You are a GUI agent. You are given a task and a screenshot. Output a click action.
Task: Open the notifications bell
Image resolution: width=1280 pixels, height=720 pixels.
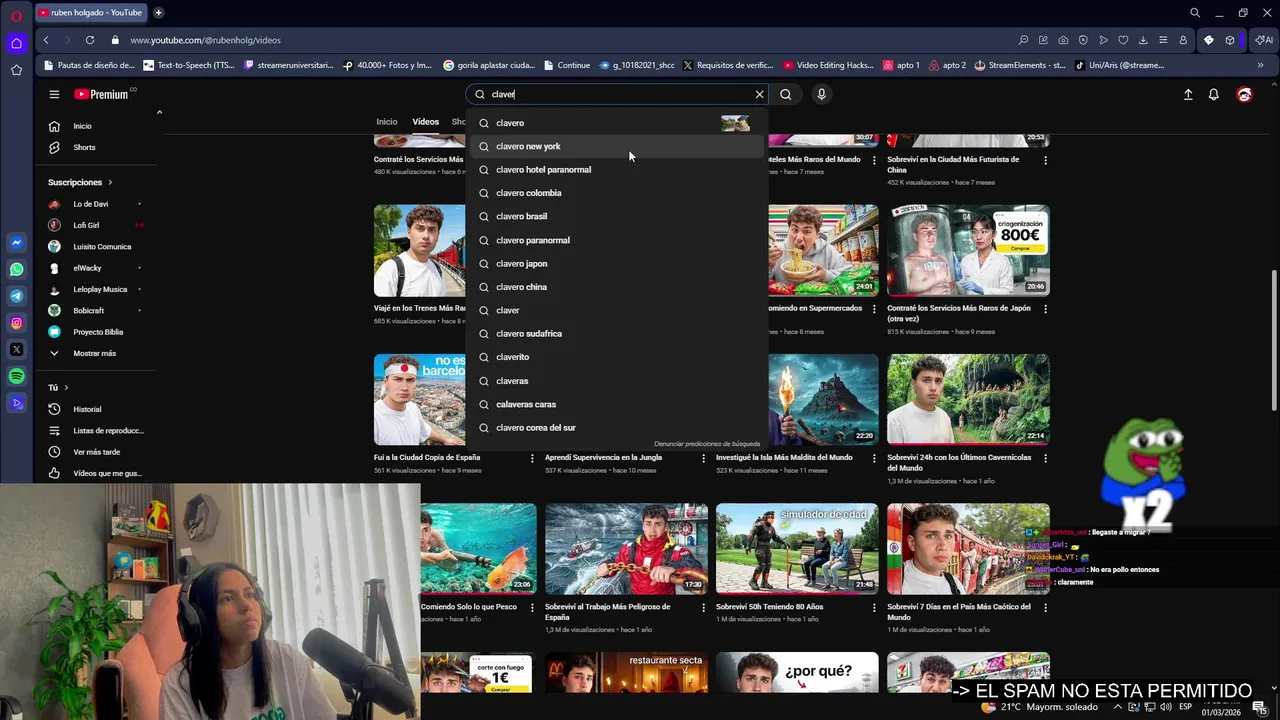click(1214, 94)
